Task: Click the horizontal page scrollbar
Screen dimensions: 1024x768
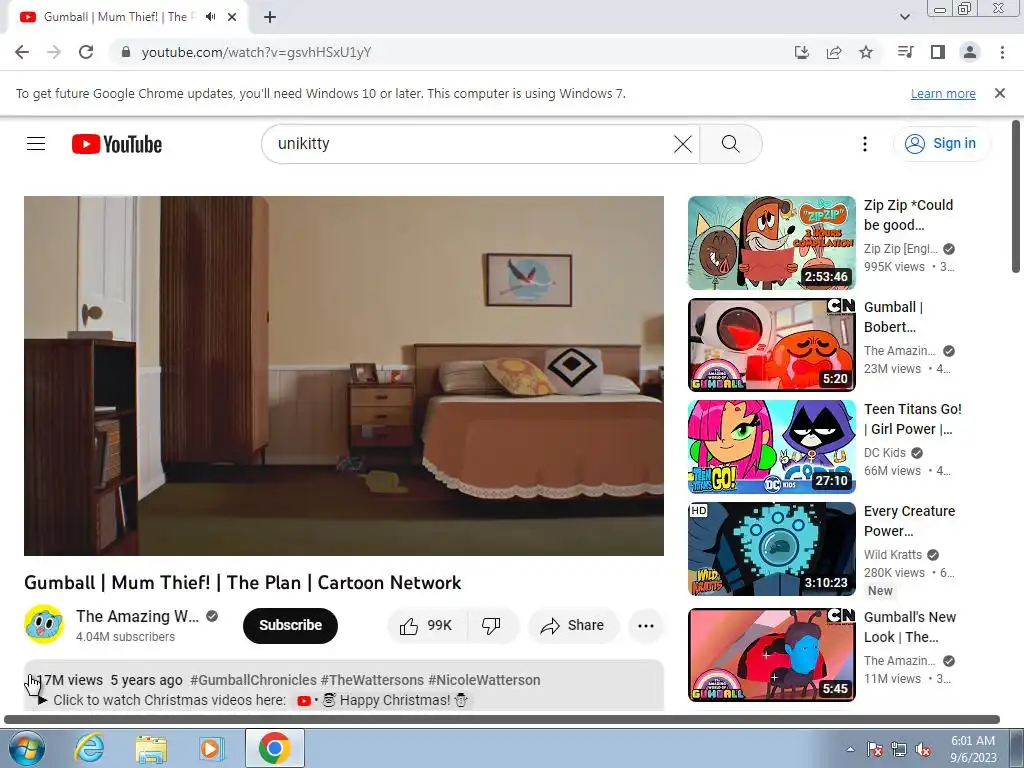Action: pos(502,719)
